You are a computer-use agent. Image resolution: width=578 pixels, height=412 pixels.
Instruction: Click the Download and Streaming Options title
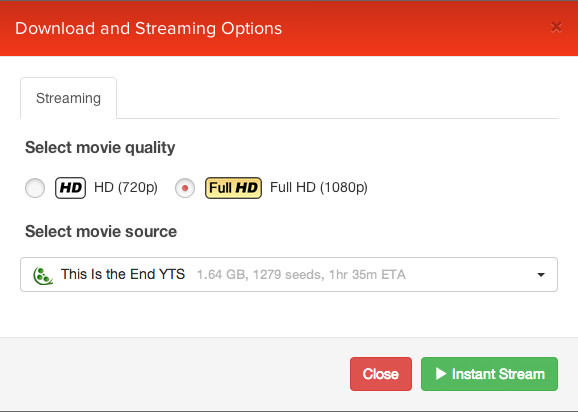pyautogui.click(x=149, y=29)
